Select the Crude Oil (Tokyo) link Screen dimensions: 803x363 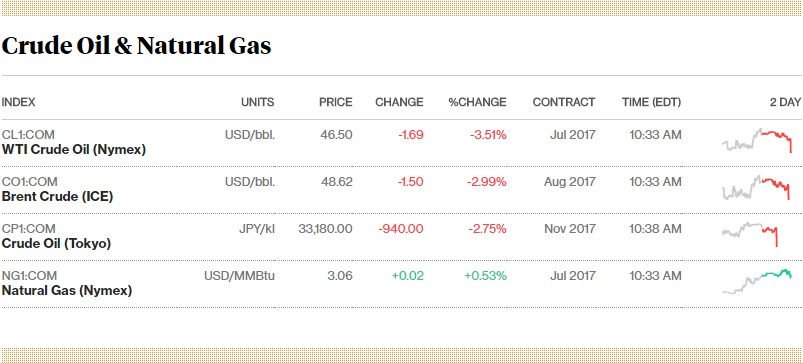pos(56,244)
